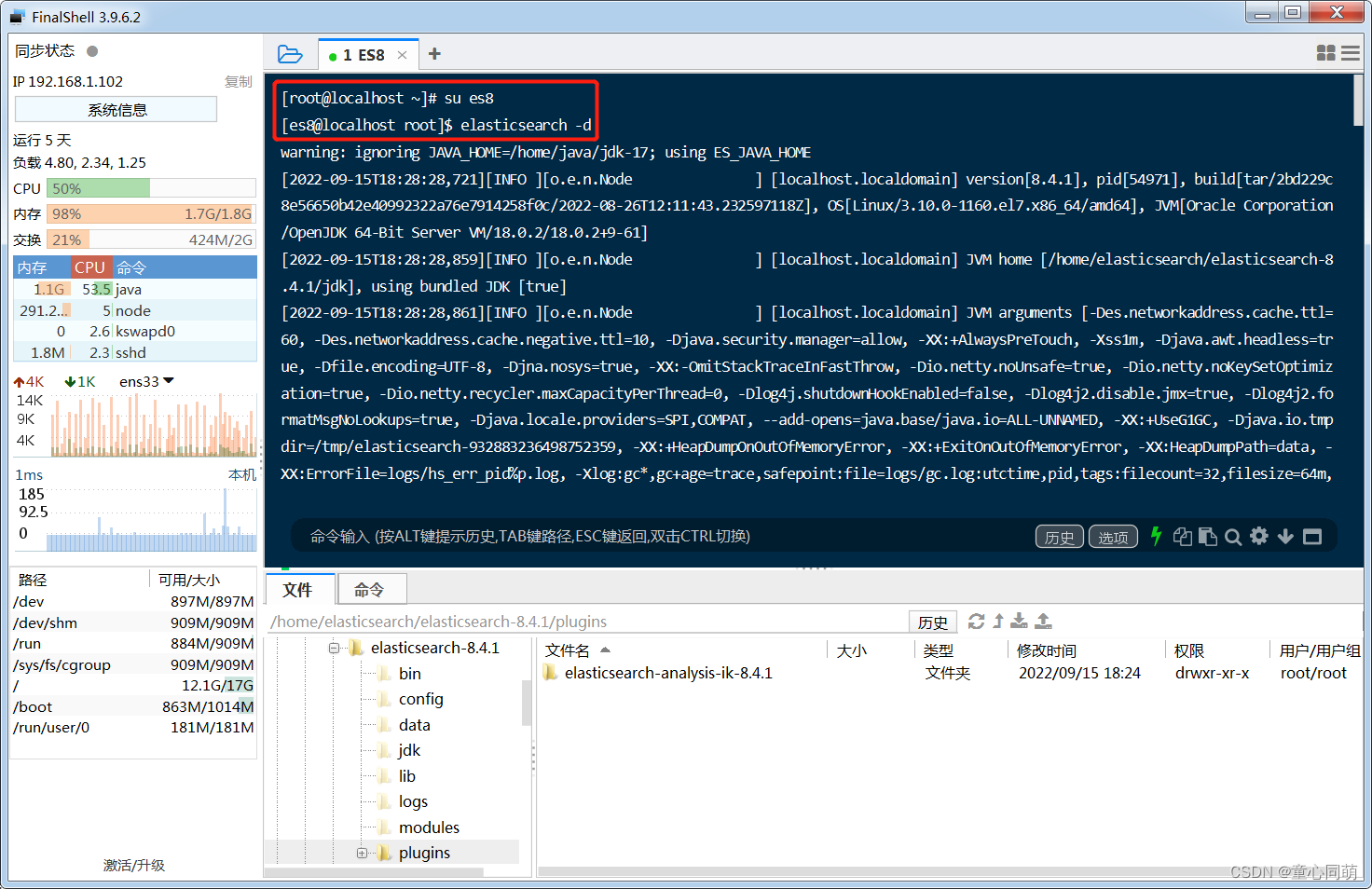The image size is (1372, 889).
Task: Open terminal search with the magnifier icon
Action: coord(1232,536)
